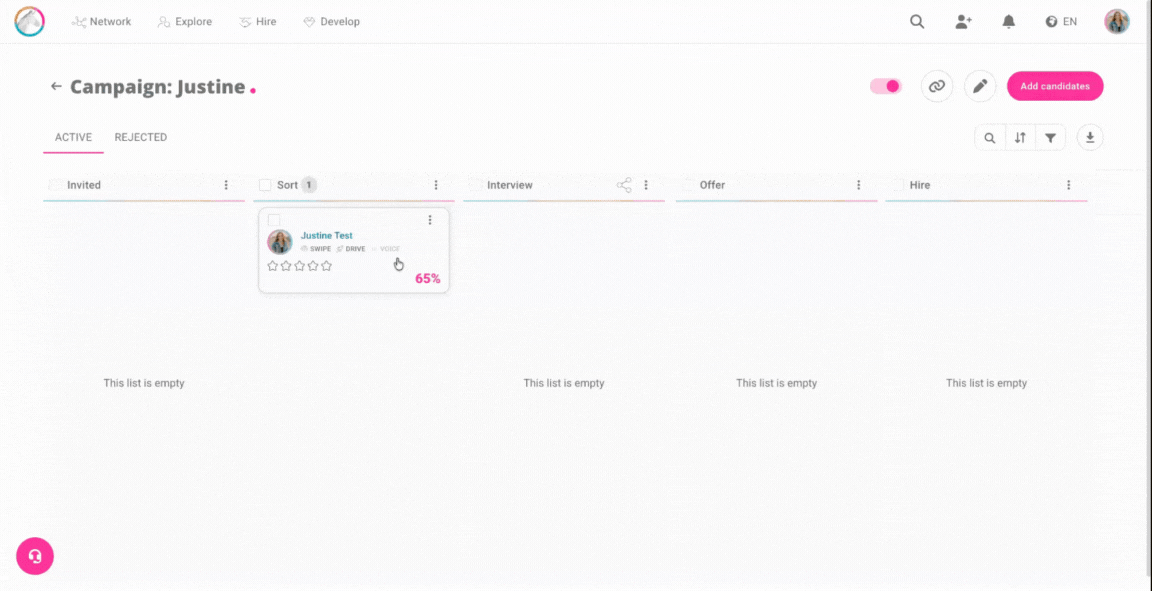Open the notifications bell
The image size is (1152, 591).
1009,22
